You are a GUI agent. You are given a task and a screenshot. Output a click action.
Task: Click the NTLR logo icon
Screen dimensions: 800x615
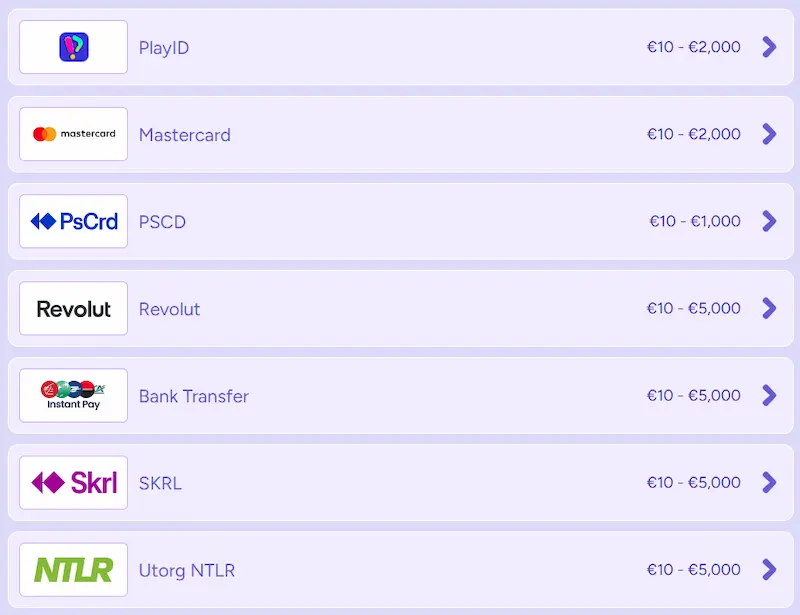tap(74, 570)
